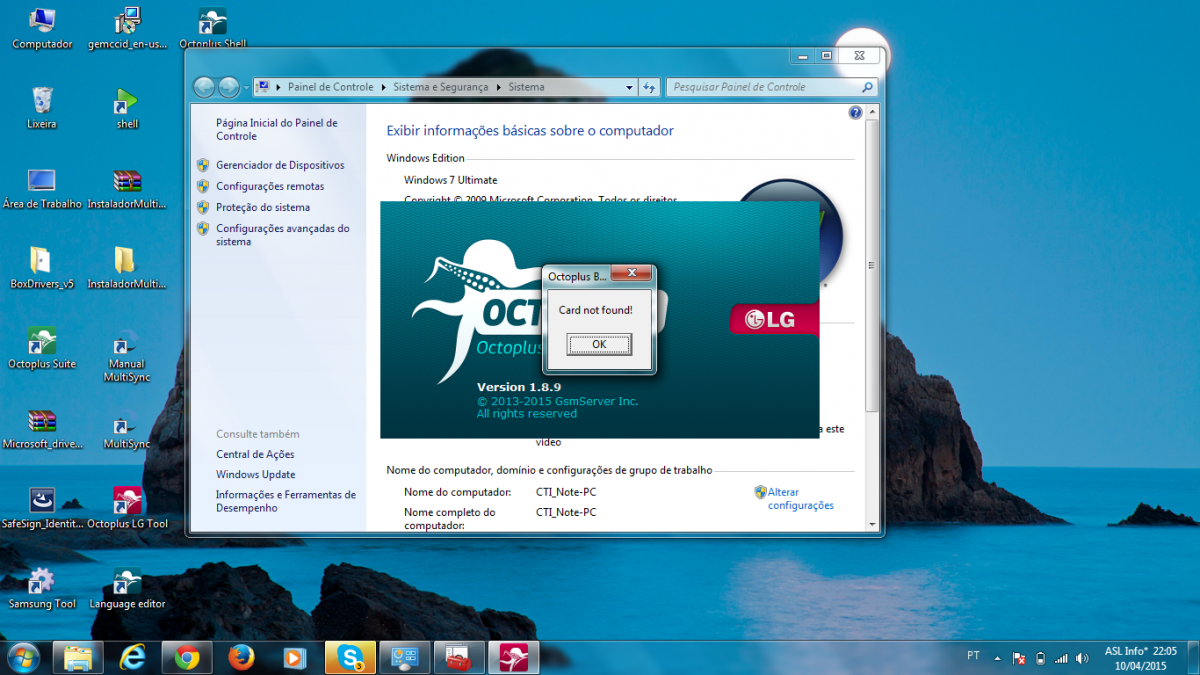Screen dimensions: 1200x675
Task: Open recent pages dropdown beside navigation arrows
Action: pyautogui.click(x=246, y=87)
